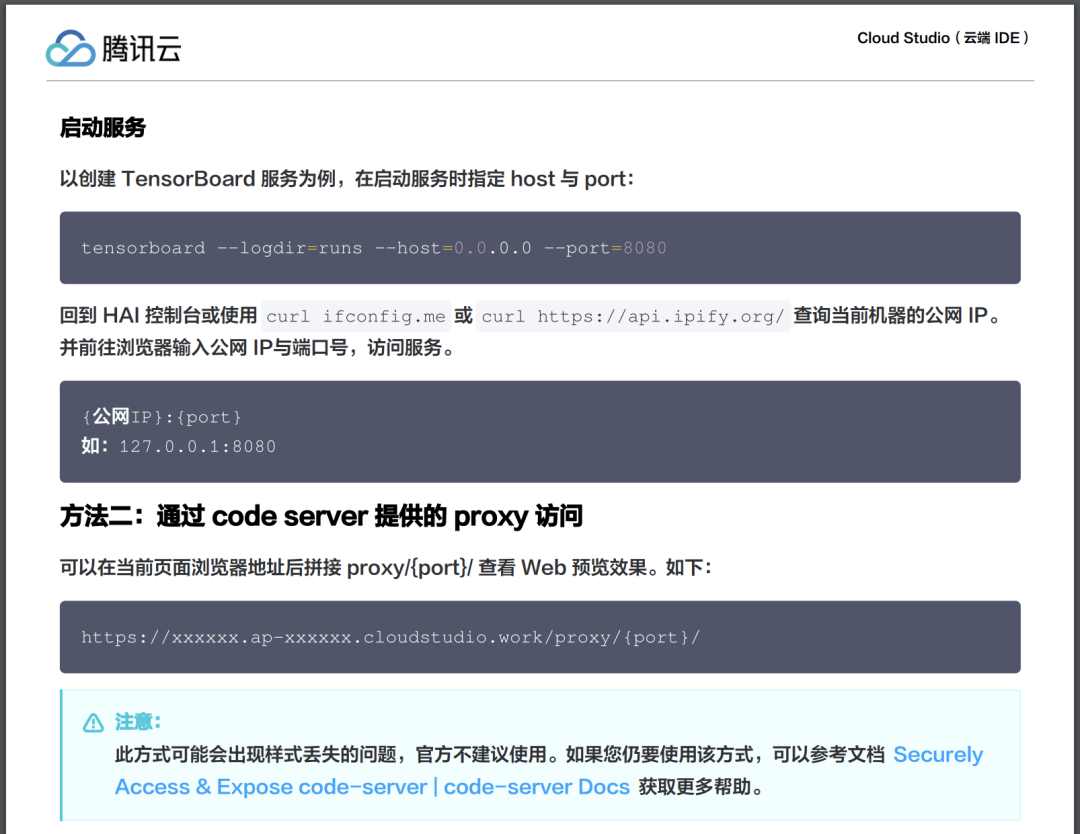Select the tensorboard command code block

pyautogui.click(x=540, y=248)
